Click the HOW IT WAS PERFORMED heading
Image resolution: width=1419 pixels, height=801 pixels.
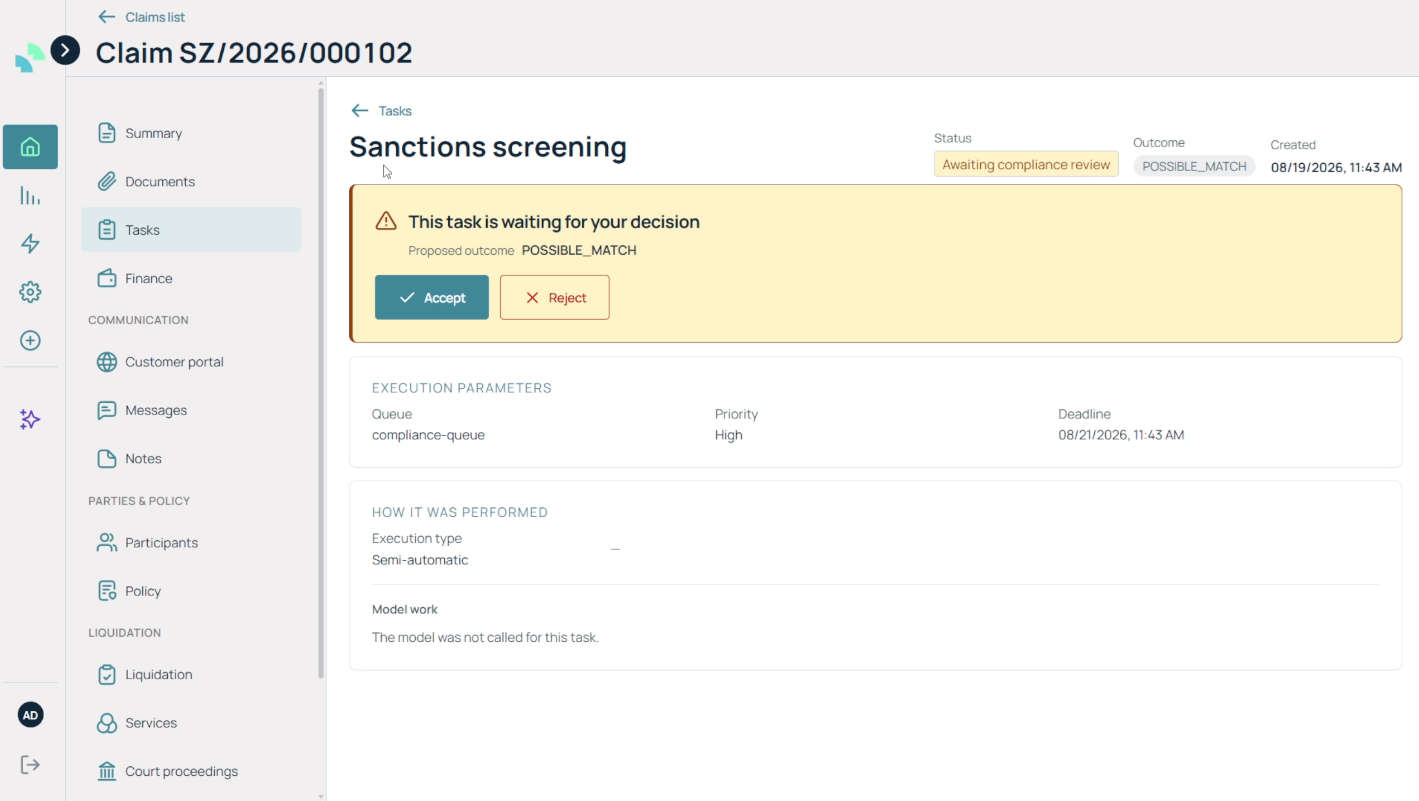460,512
